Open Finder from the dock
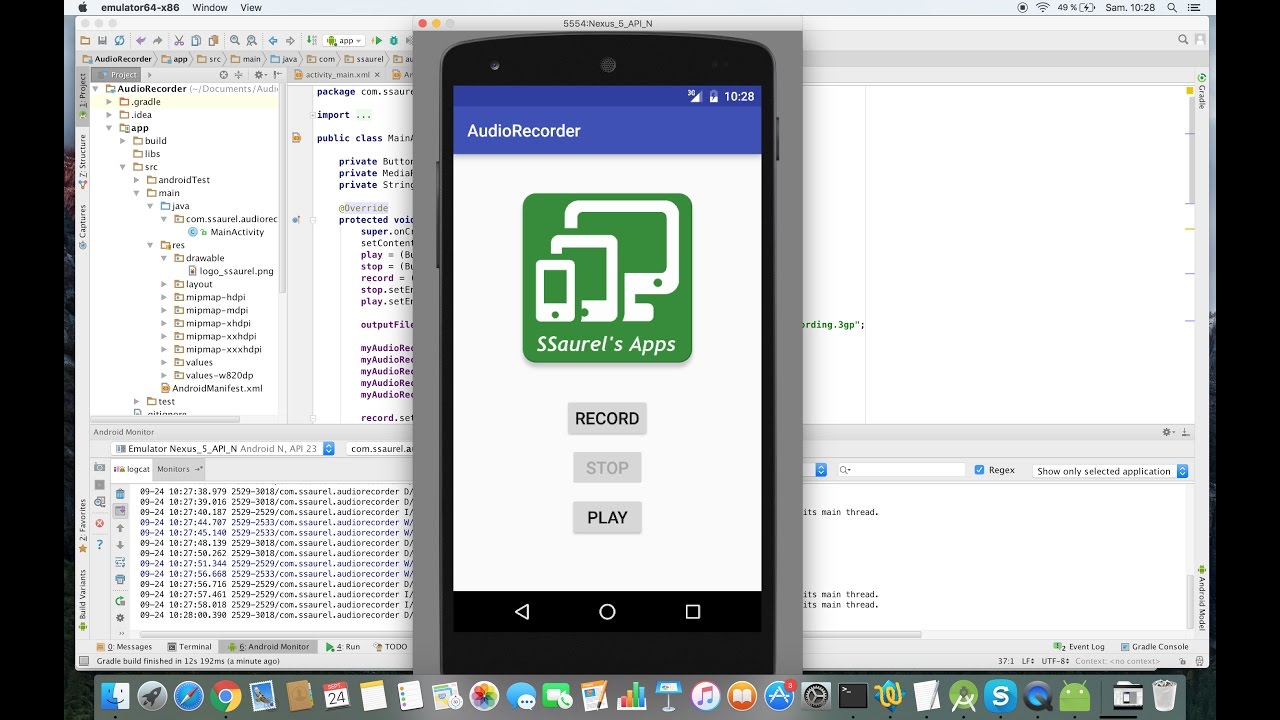The image size is (1280, 720). coord(116,696)
